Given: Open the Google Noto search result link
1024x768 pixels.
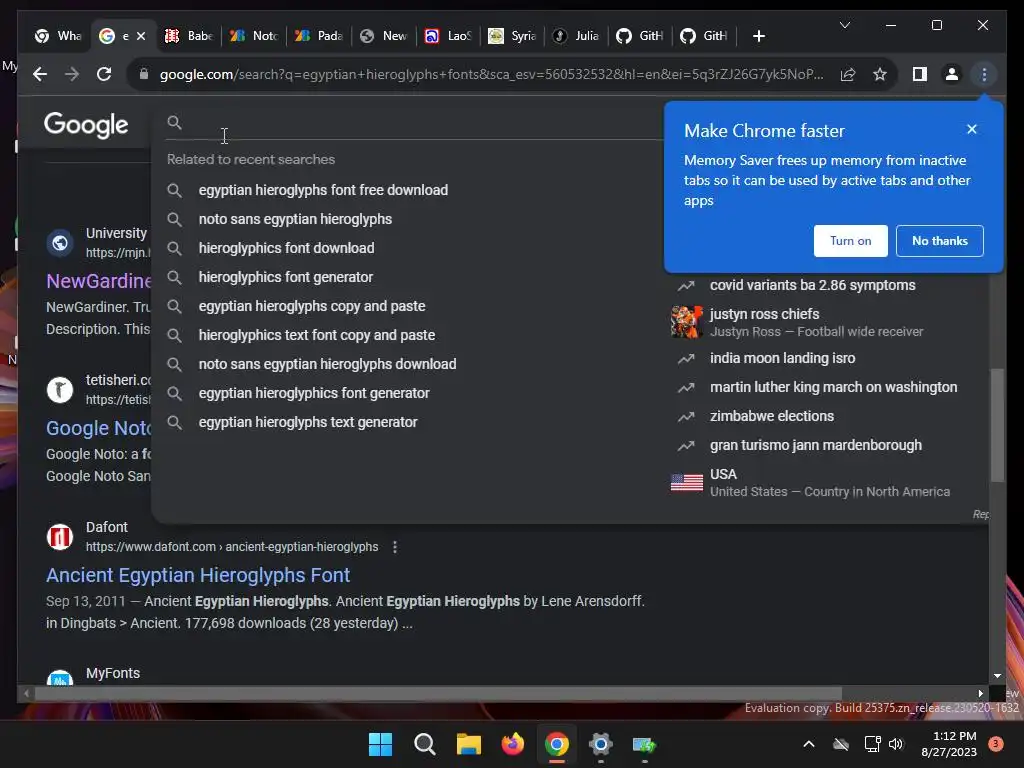Looking at the screenshot, I should 99,428.
